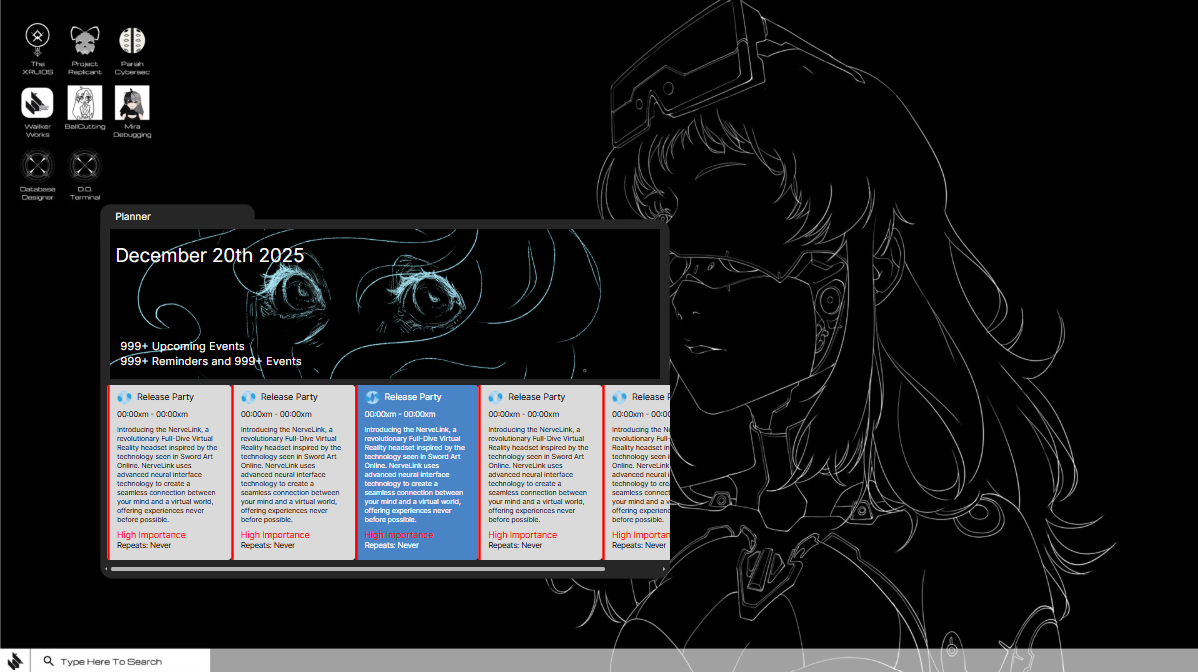1198x672 pixels.
Task: Click the taskbar search magnifier icon
Action: click(48, 661)
